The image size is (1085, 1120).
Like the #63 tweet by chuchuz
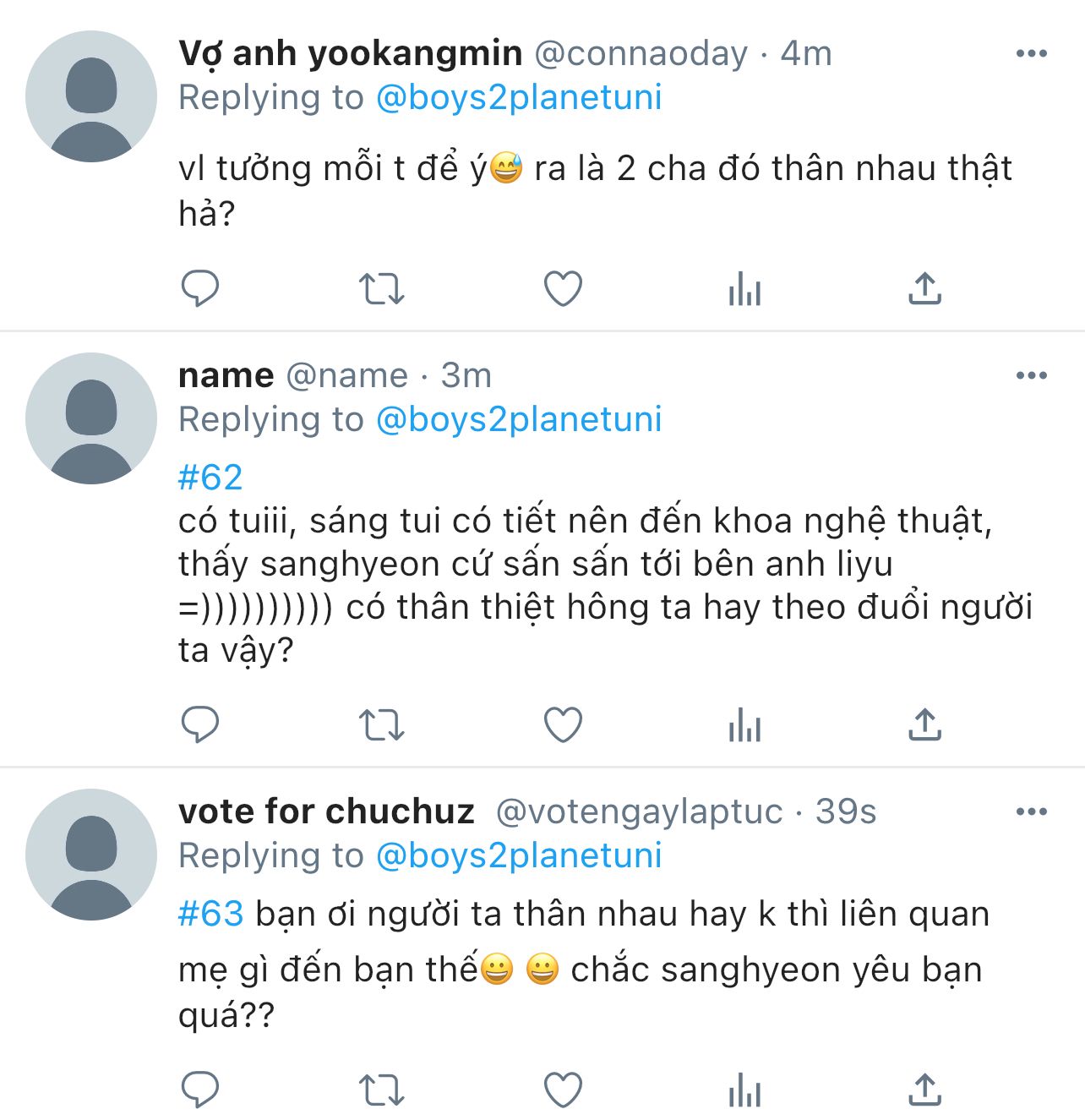(x=563, y=1090)
